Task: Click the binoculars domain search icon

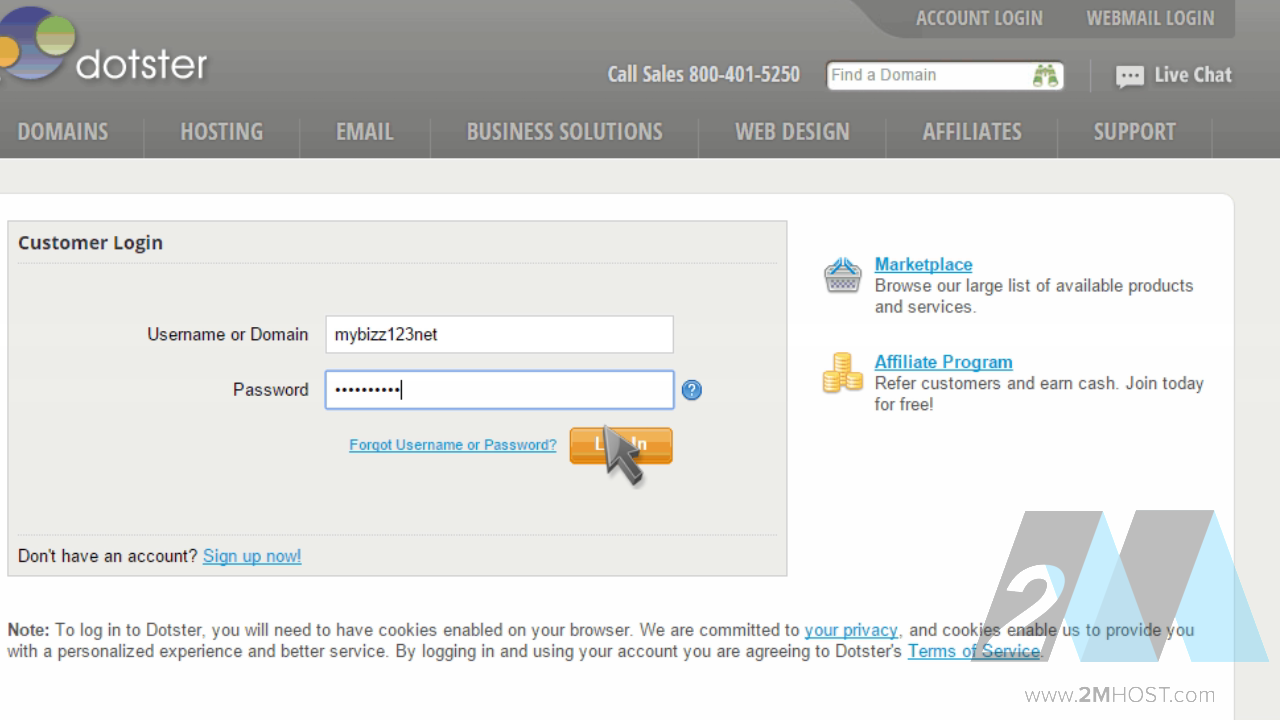Action: coord(1045,76)
